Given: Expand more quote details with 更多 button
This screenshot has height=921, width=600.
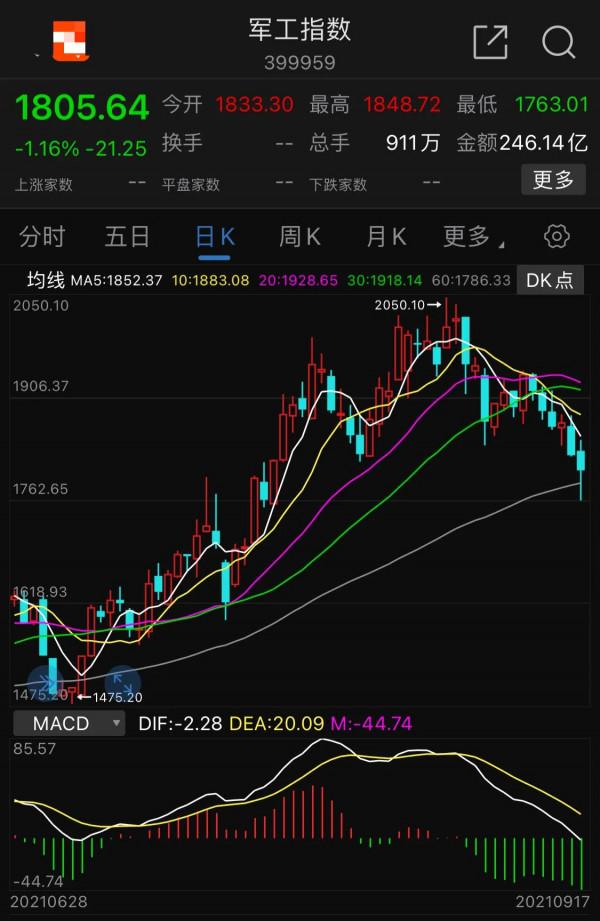Looking at the screenshot, I should click(553, 180).
